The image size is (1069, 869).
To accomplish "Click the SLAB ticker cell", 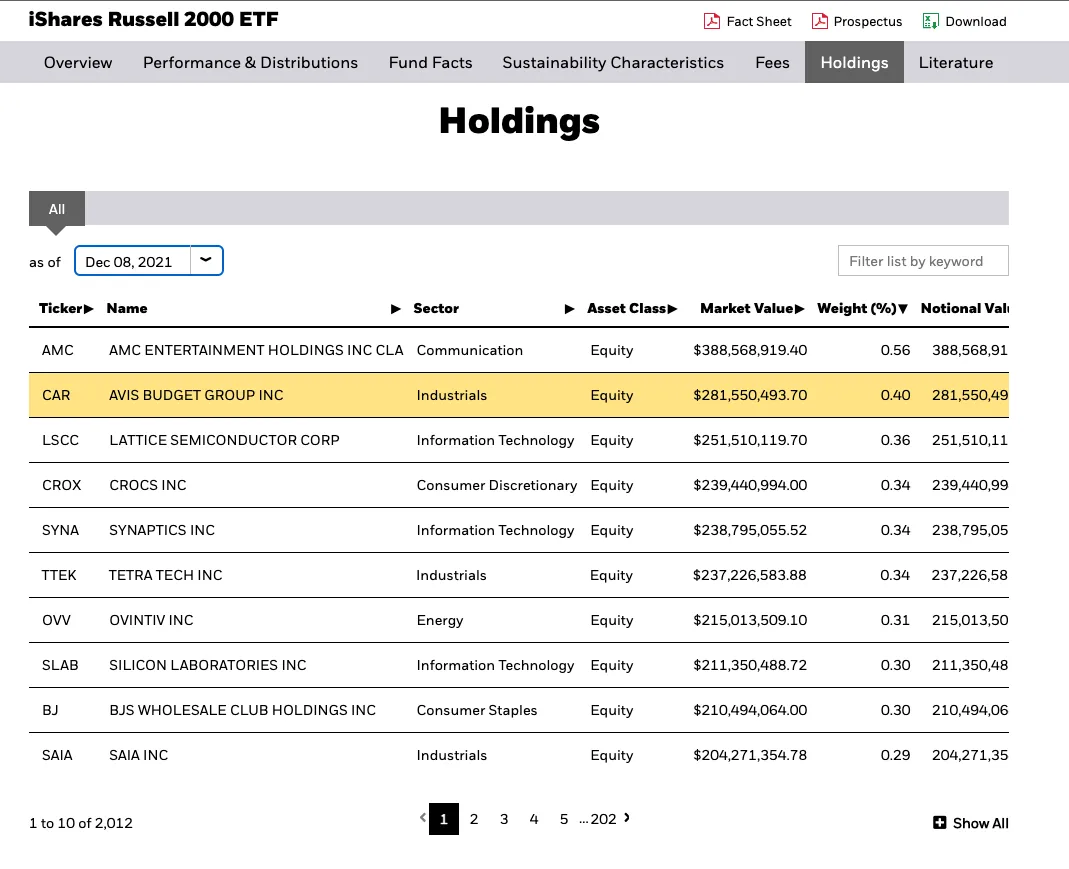I will tap(60, 665).
